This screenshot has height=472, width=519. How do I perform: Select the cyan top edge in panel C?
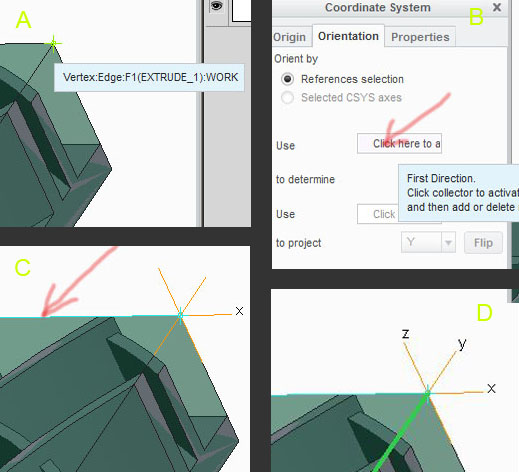(90, 316)
